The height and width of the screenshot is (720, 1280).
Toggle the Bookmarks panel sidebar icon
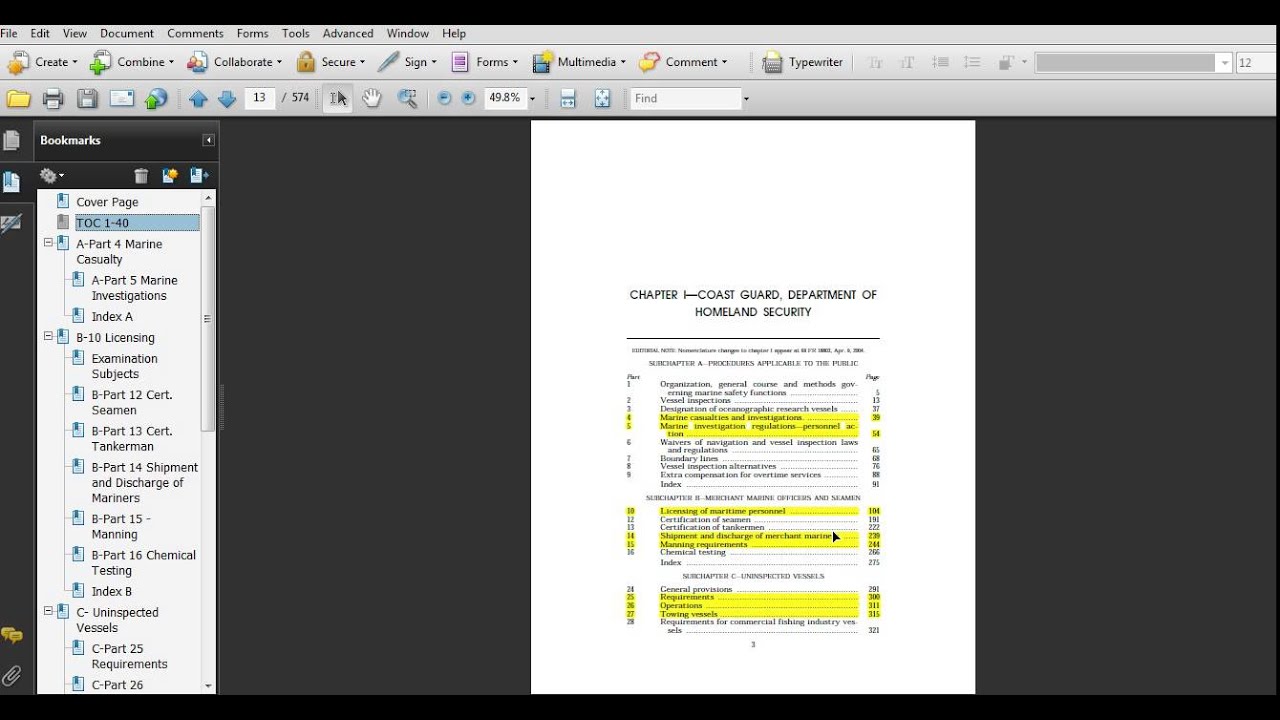coord(11,182)
